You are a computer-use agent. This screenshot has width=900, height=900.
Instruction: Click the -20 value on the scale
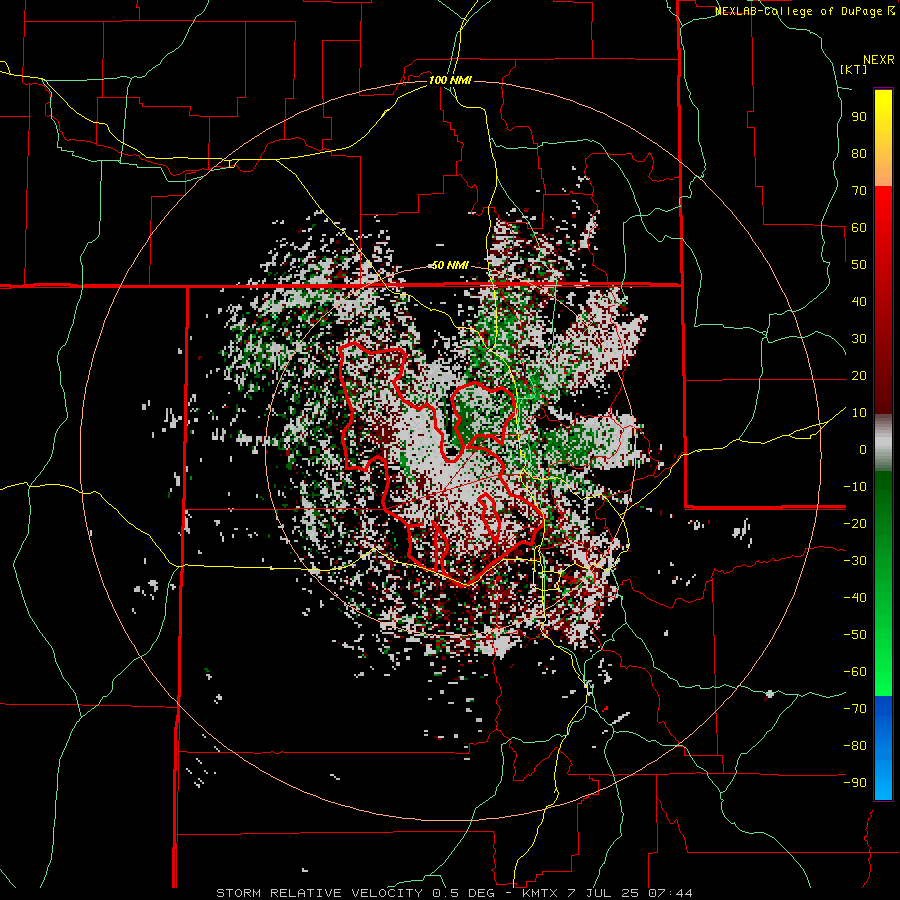point(855,523)
